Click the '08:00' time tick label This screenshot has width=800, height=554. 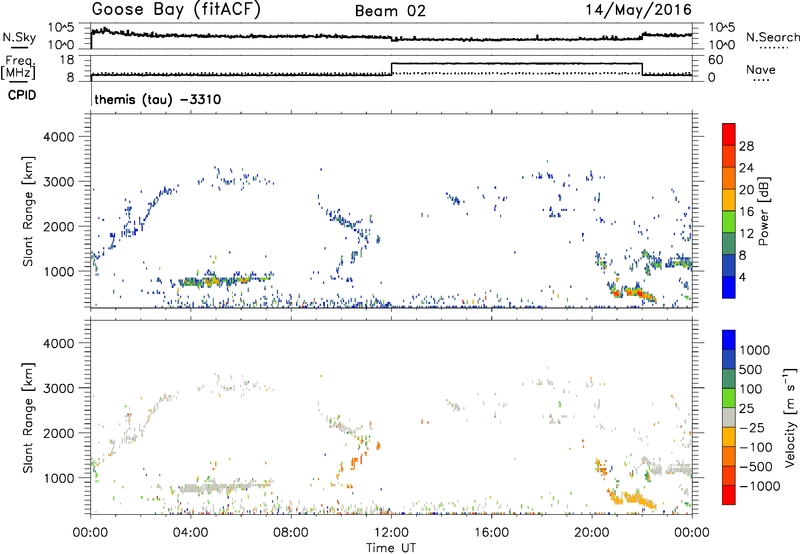[291, 533]
